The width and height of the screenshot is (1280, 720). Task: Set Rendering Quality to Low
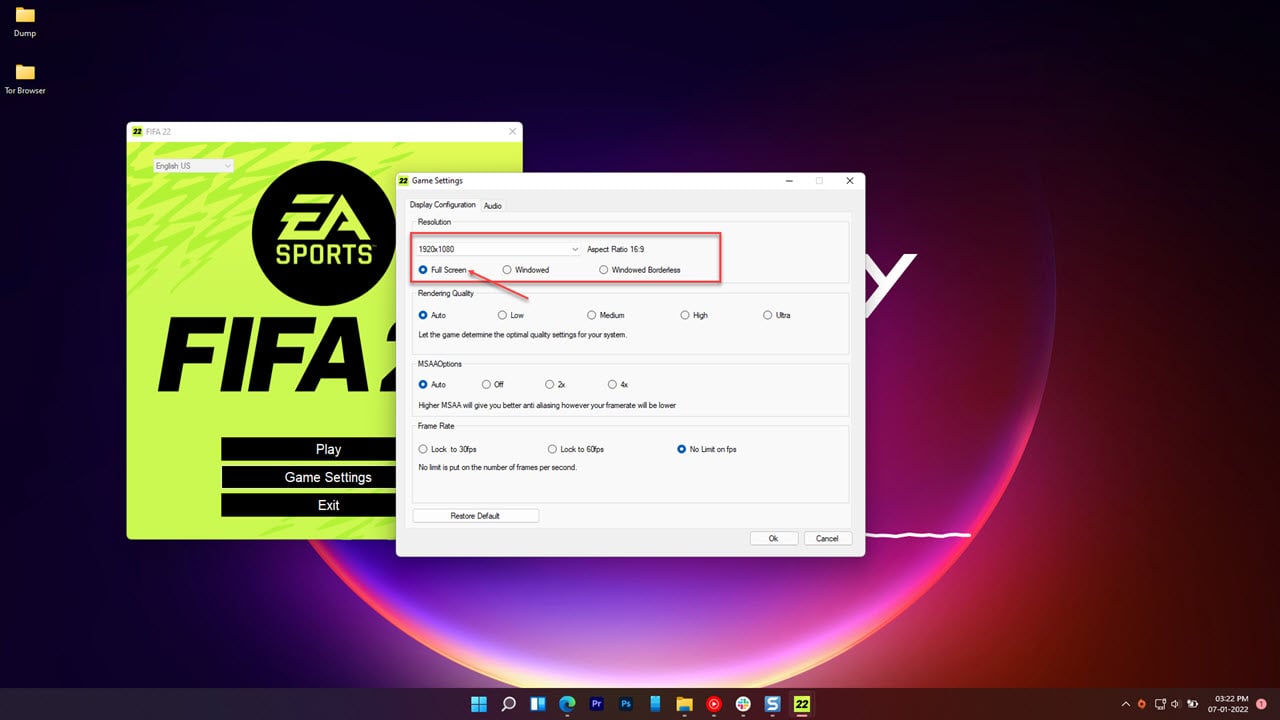(x=511, y=315)
